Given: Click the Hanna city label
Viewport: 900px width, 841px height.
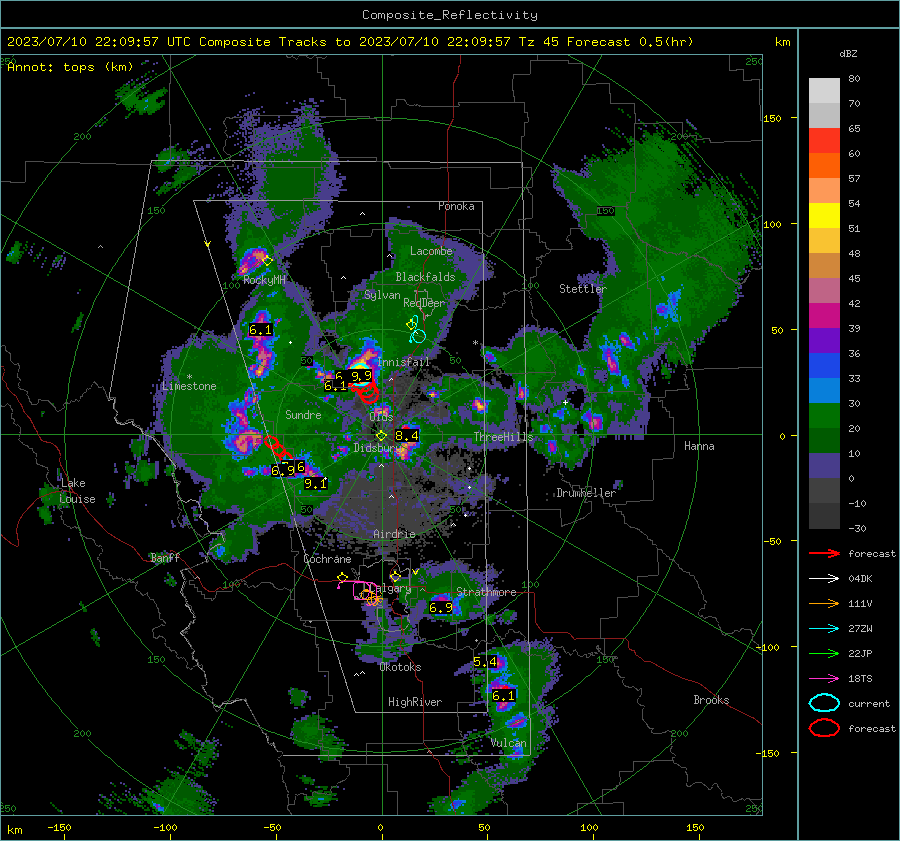Looking at the screenshot, I should pos(699,446).
